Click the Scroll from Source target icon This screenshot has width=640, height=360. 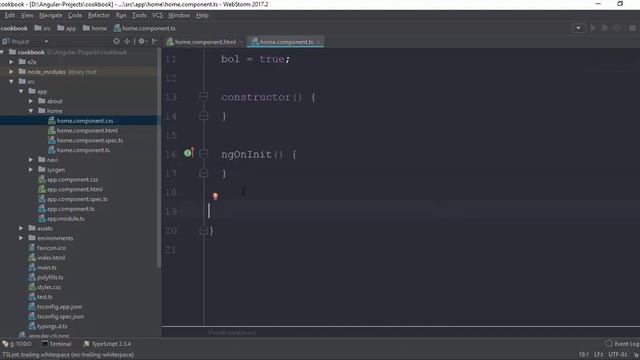pos(117,41)
